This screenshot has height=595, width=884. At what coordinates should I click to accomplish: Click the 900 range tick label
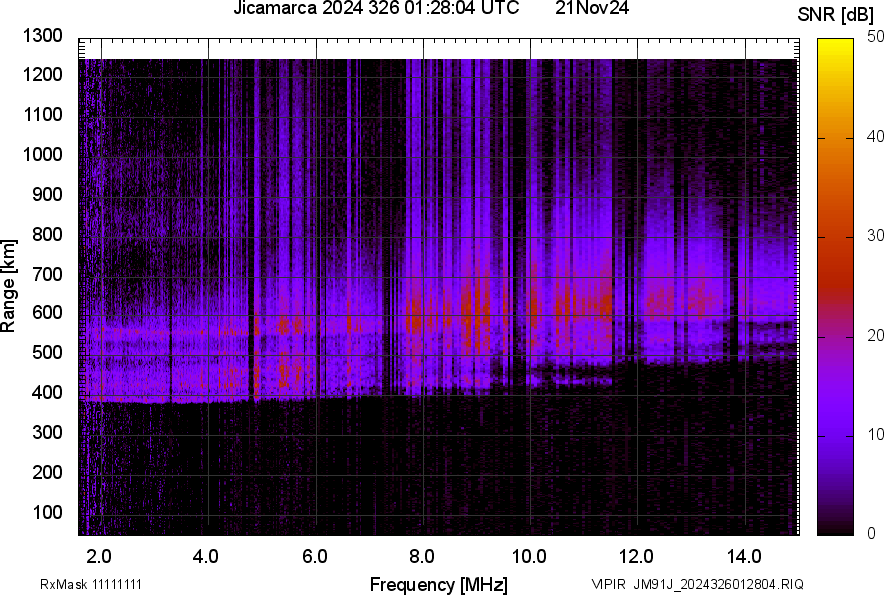pos(48,194)
